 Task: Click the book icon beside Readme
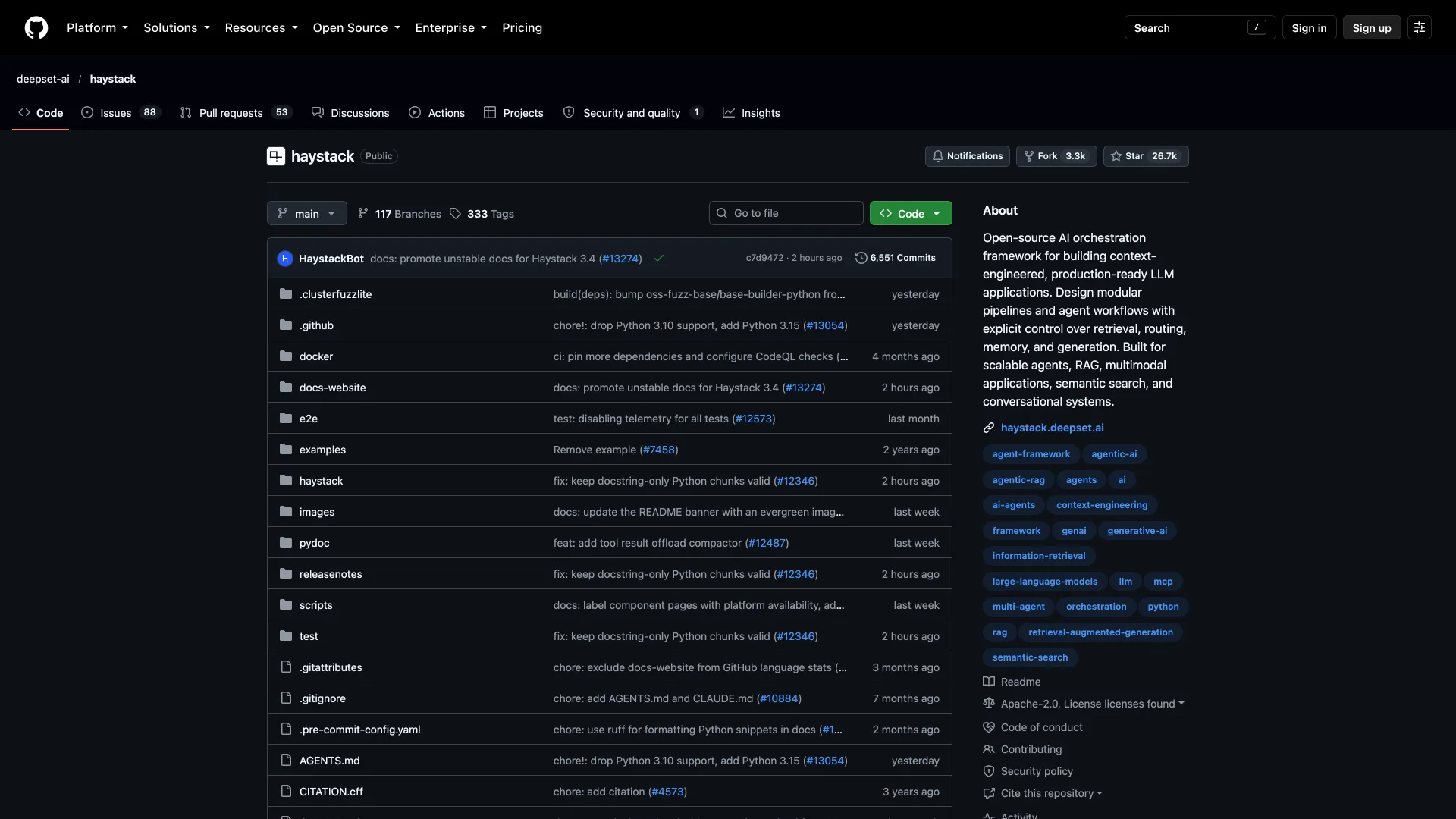[989, 682]
